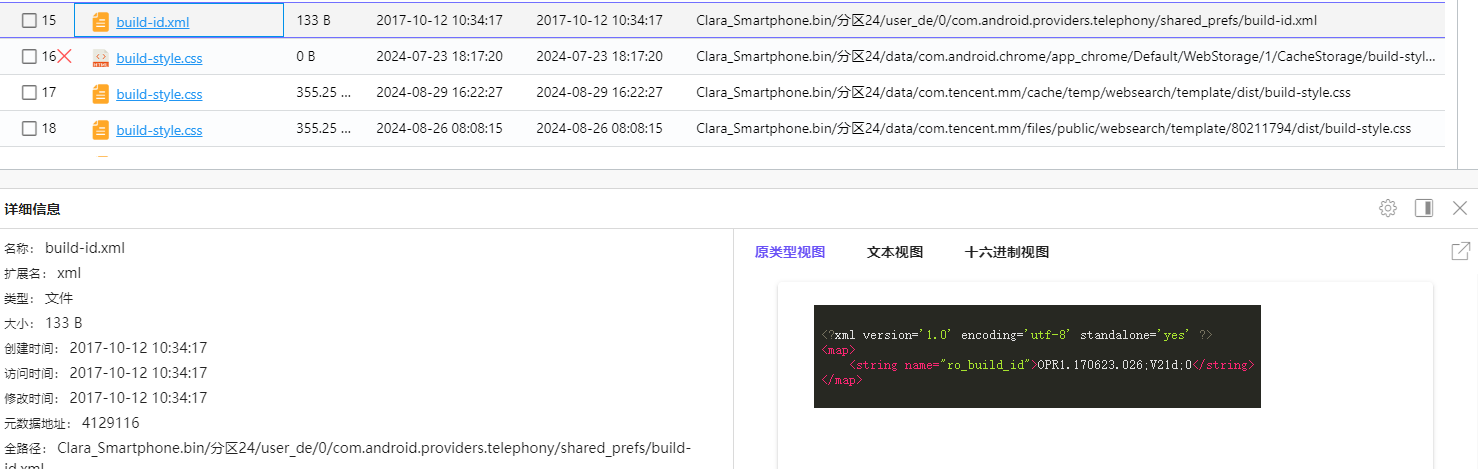Open build-style.css link in row 18
1478x469 pixels.
(159, 130)
